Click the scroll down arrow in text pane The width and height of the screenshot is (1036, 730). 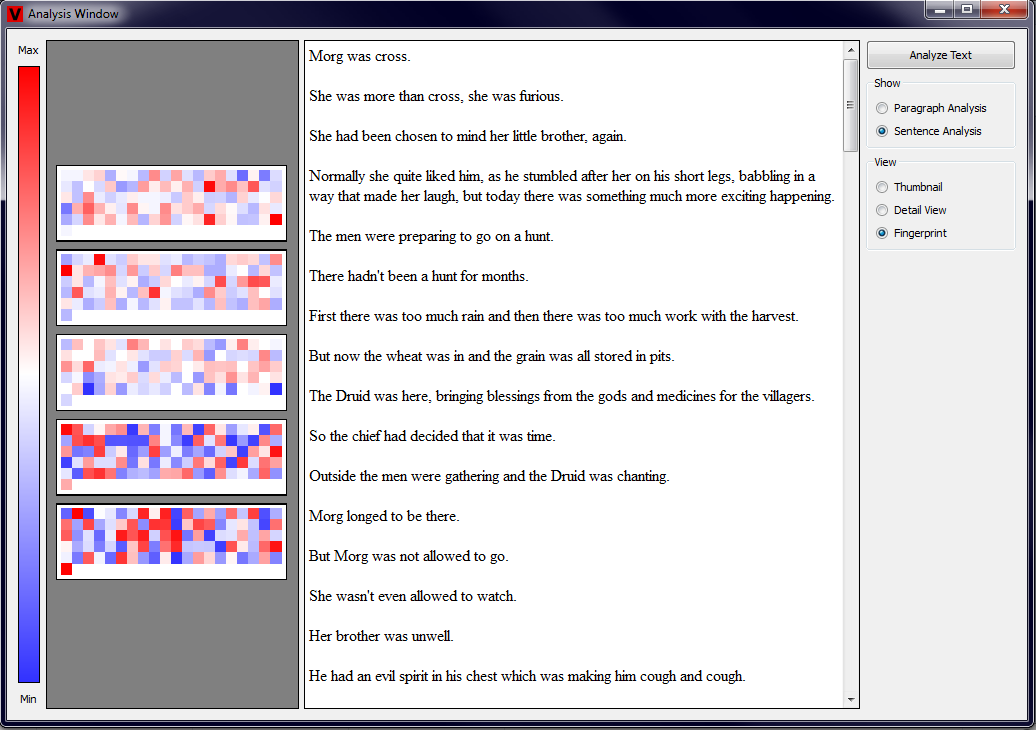[851, 700]
